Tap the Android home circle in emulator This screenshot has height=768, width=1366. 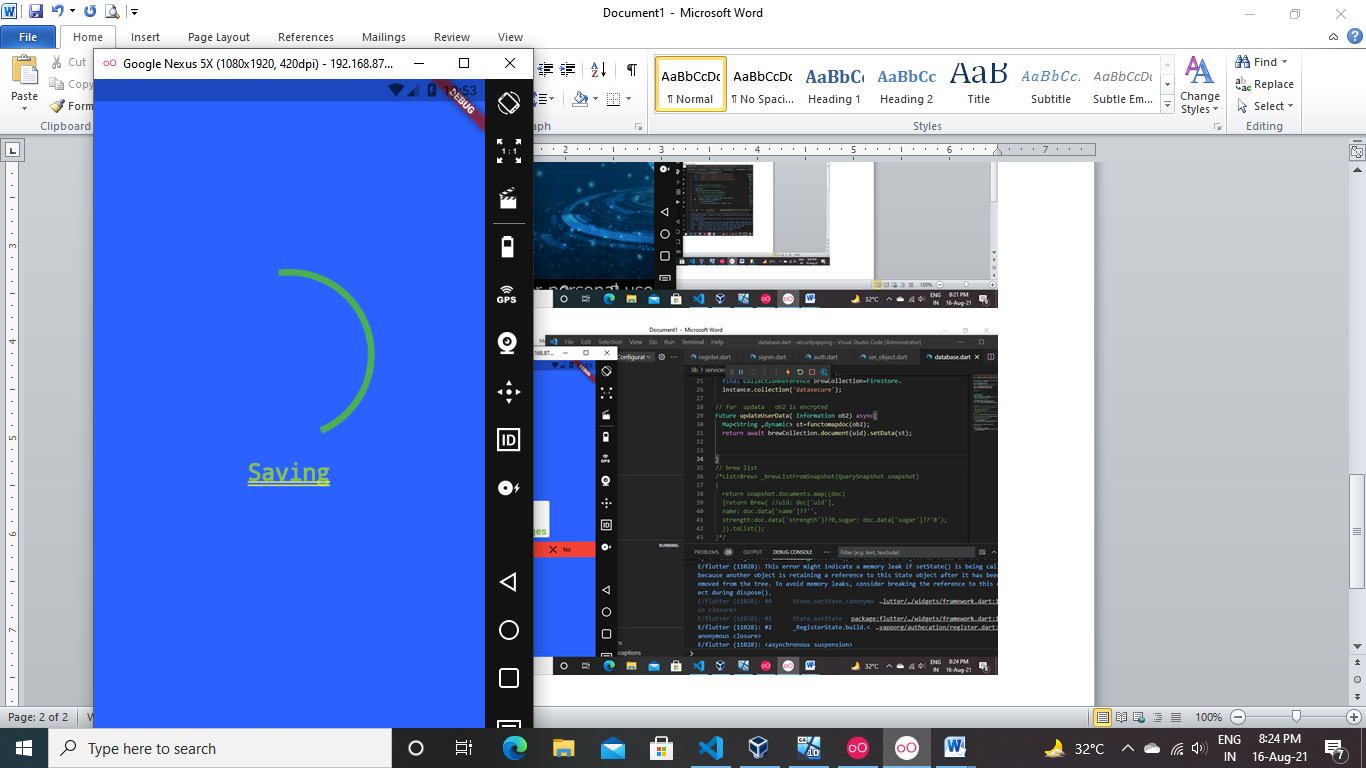509,630
